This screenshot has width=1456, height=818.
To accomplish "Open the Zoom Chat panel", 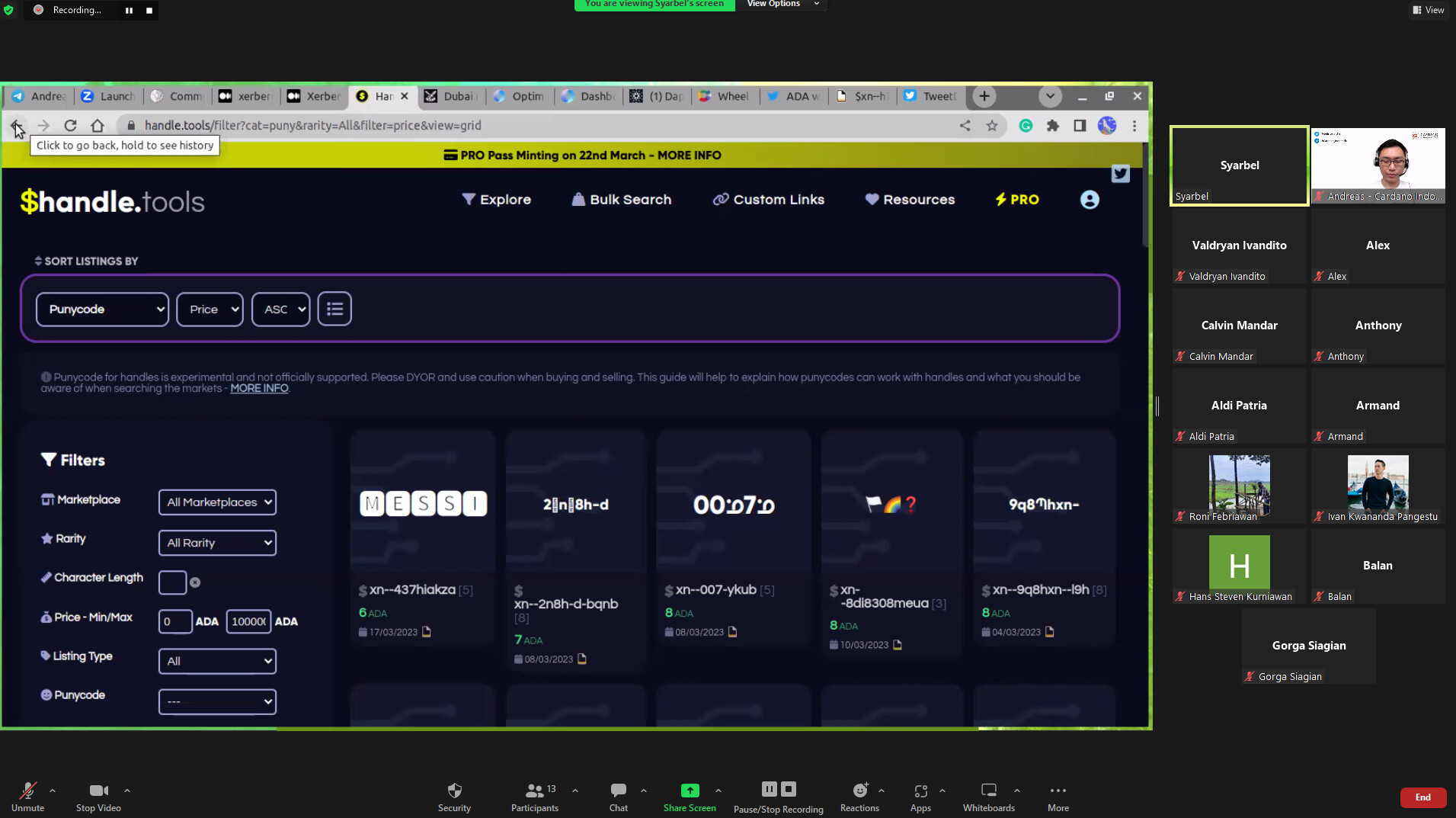I will [619, 797].
